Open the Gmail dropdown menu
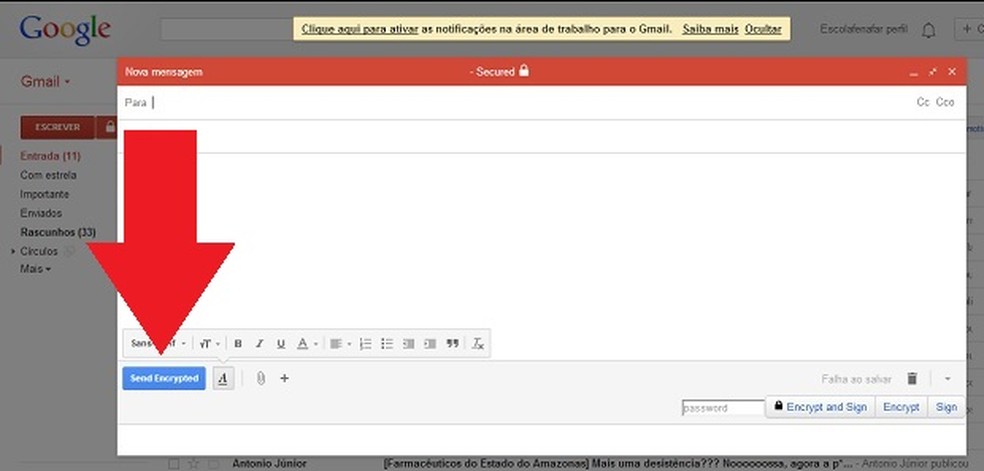Screen dimensions: 984x471 [x=45, y=82]
